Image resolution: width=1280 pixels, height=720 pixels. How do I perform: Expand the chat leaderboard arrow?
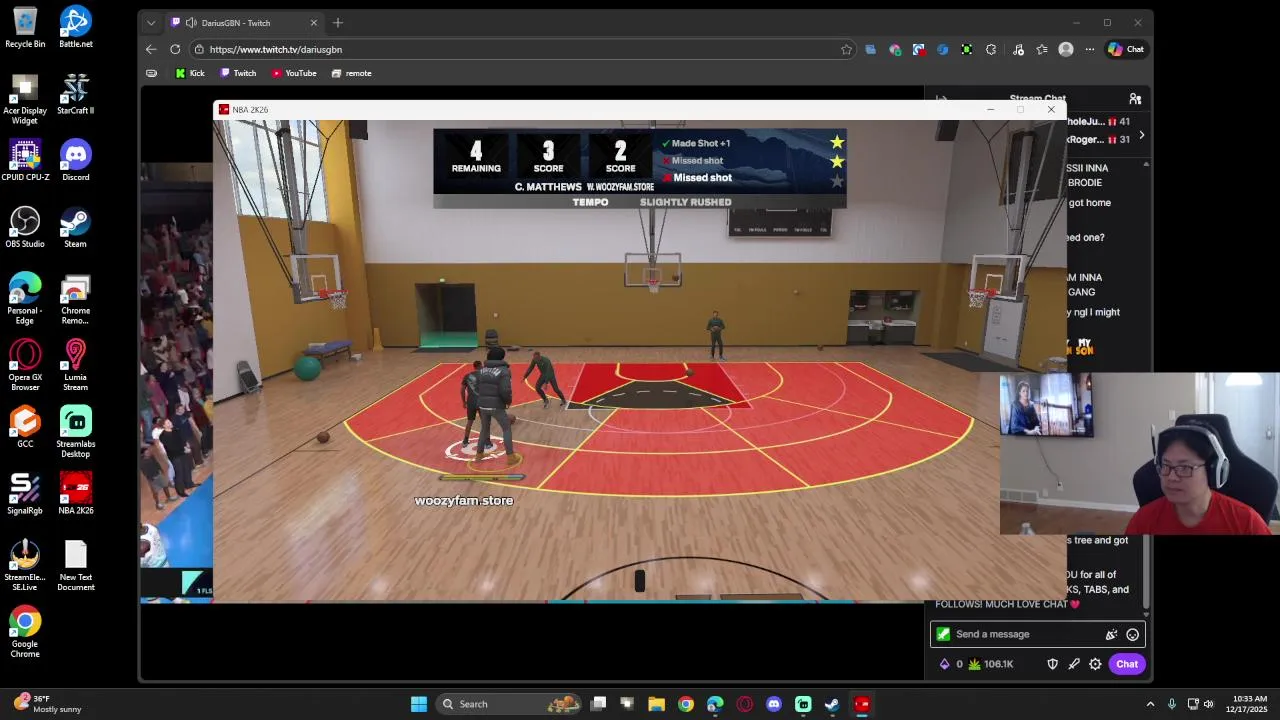click(x=1141, y=134)
